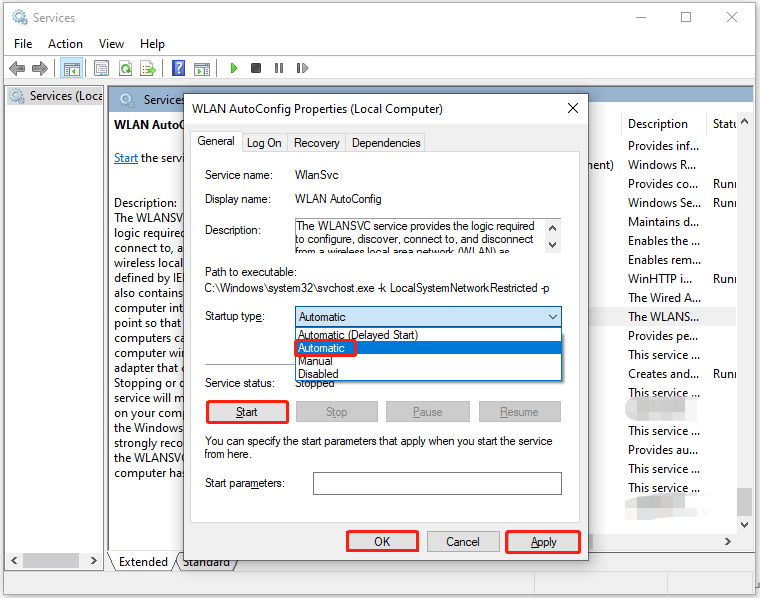Open the Action menu
The width and height of the screenshot is (760, 598).
[x=65, y=44]
